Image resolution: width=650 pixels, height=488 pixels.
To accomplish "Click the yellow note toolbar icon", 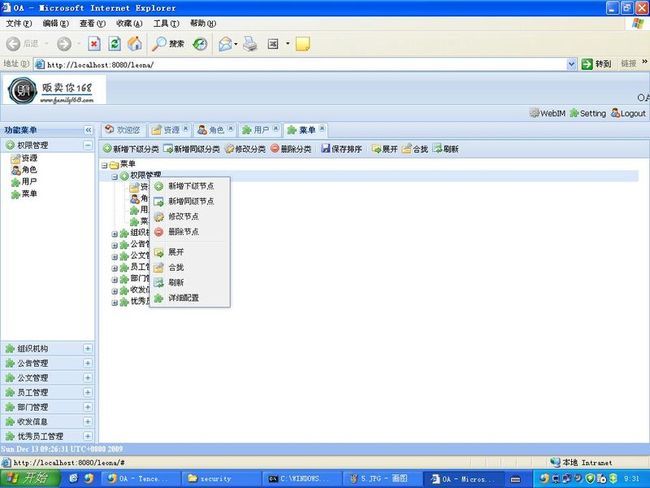I will 302,44.
